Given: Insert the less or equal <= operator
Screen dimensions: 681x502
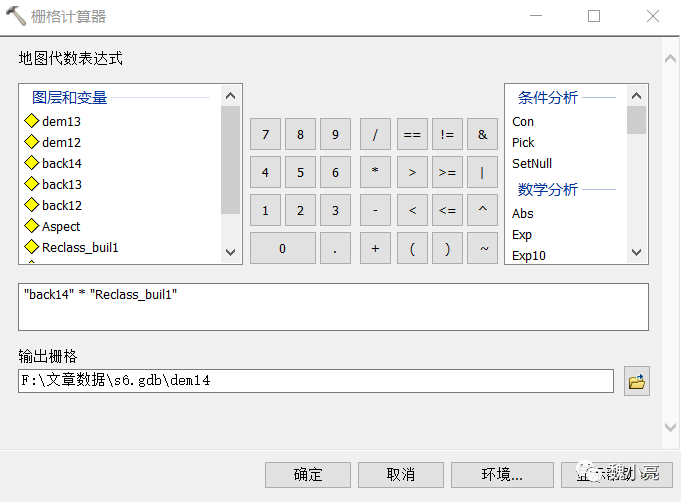Looking at the screenshot, I should coord(447,210).
